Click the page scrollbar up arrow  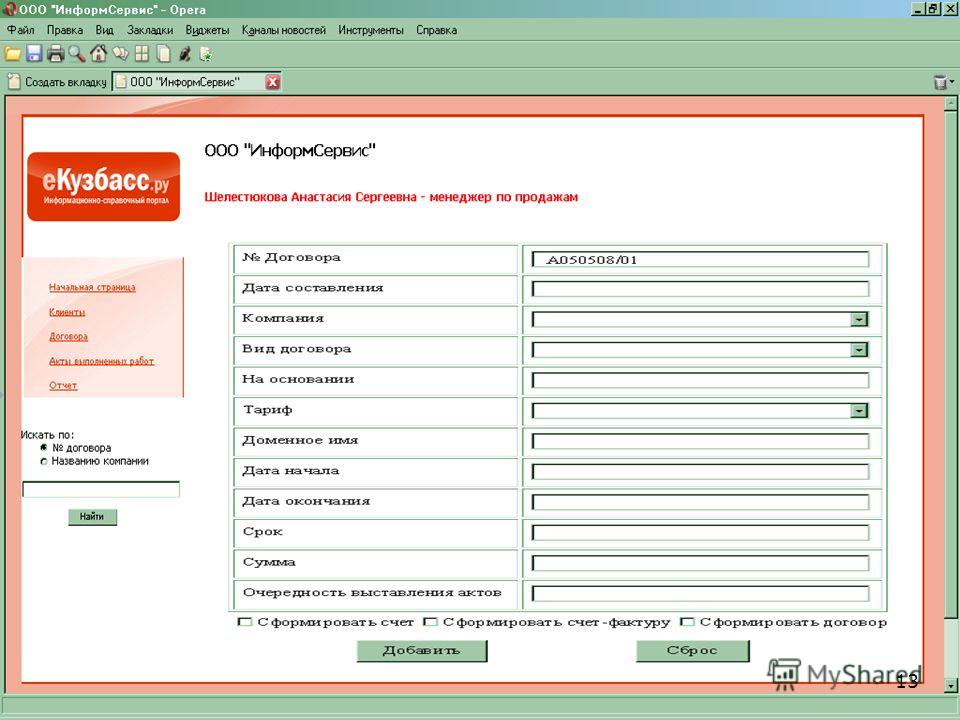coord(950,104)
